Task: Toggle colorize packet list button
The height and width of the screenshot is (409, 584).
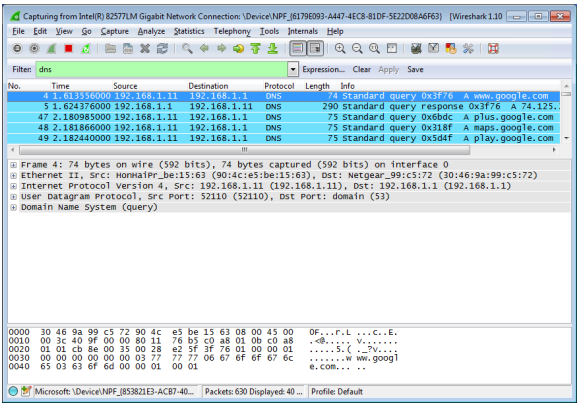Action: [297, 49]
